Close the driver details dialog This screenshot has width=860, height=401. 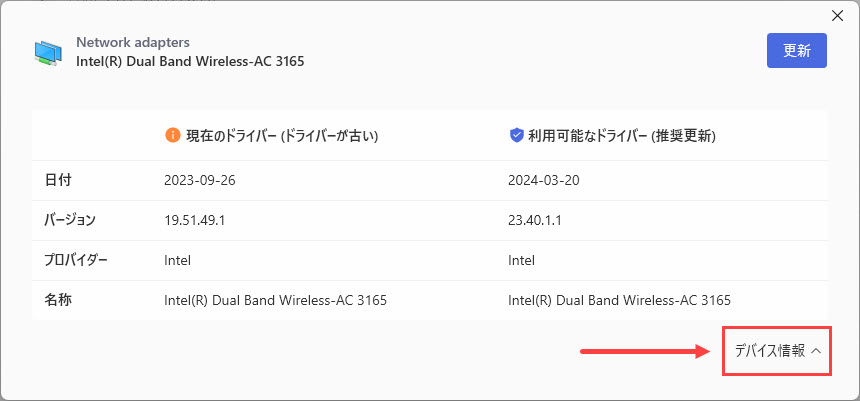(838, 16)
